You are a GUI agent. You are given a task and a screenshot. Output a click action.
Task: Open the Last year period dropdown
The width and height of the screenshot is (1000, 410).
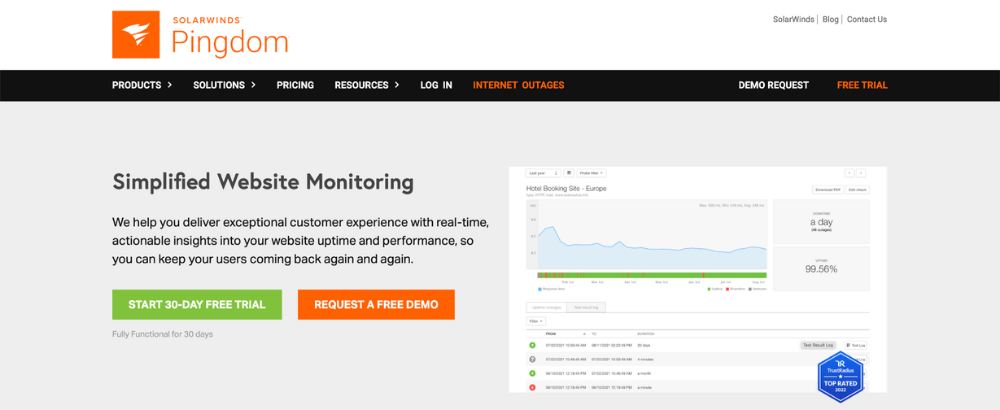point(543,173)
